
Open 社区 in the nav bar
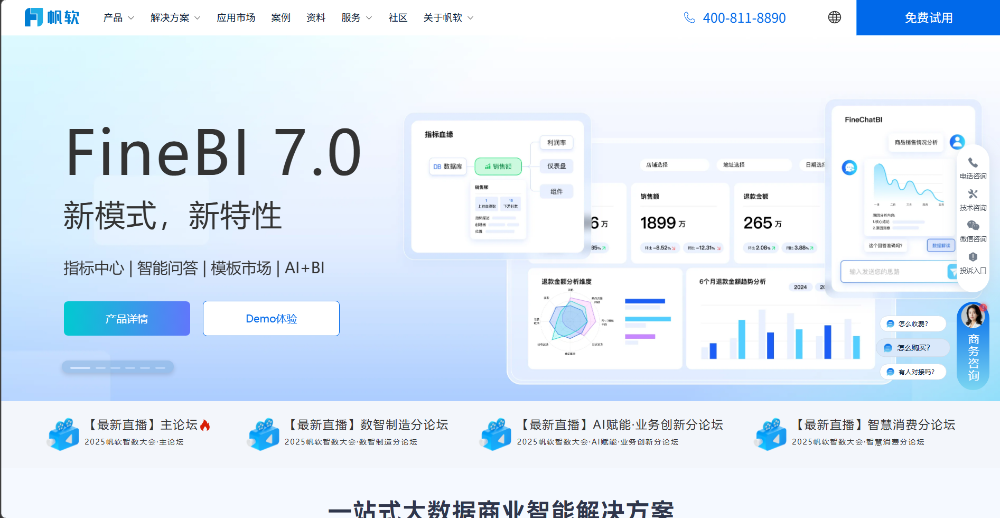(x=398, y=18)
